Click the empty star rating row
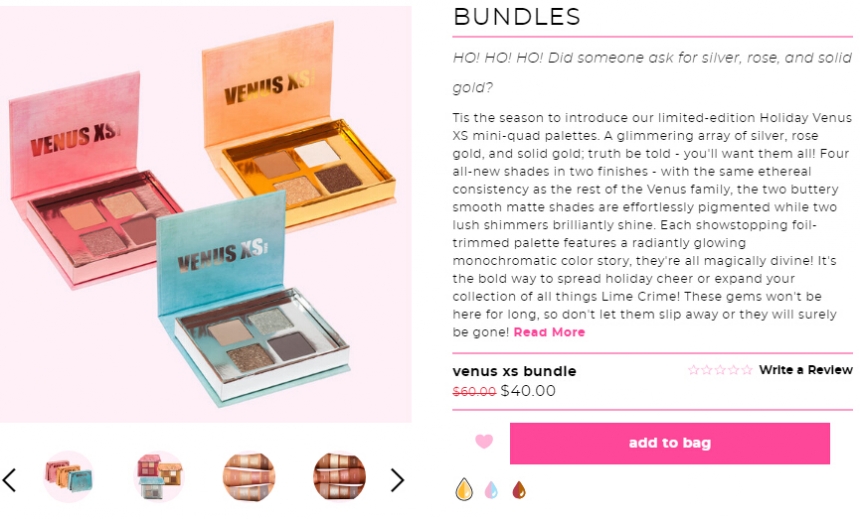 [x=720, y=370]
